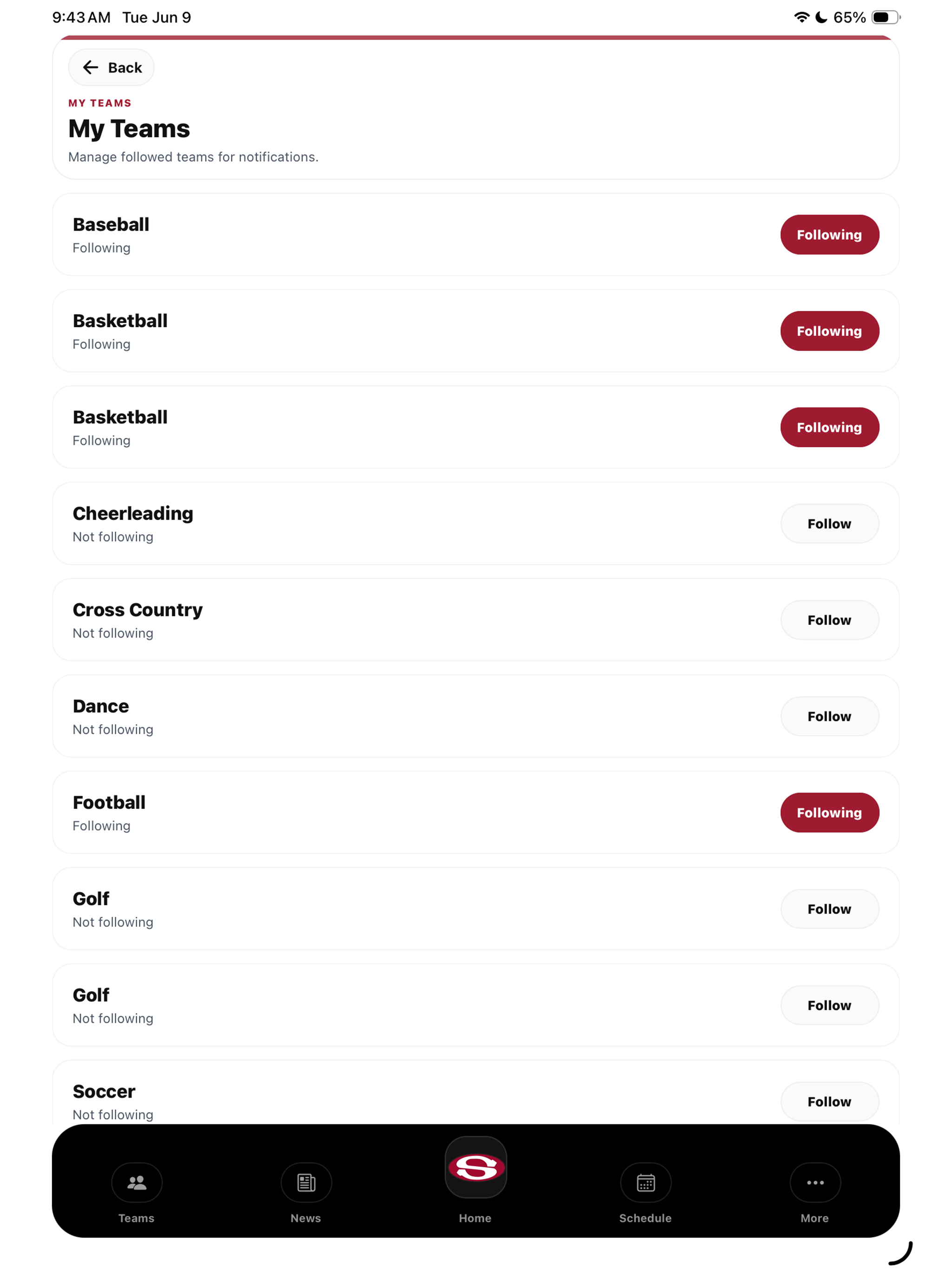Open the Teams tab icon
The height and width of the screenshot is (1270, 952).
click(137, 1182)
